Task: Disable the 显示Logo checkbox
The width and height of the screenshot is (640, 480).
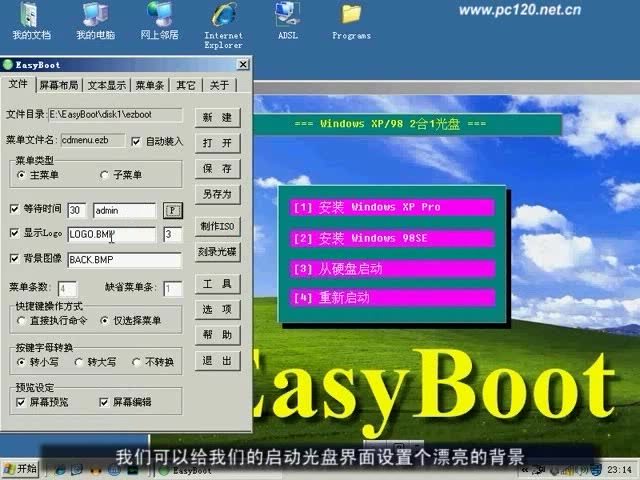Action: click(x=14, y=233)
